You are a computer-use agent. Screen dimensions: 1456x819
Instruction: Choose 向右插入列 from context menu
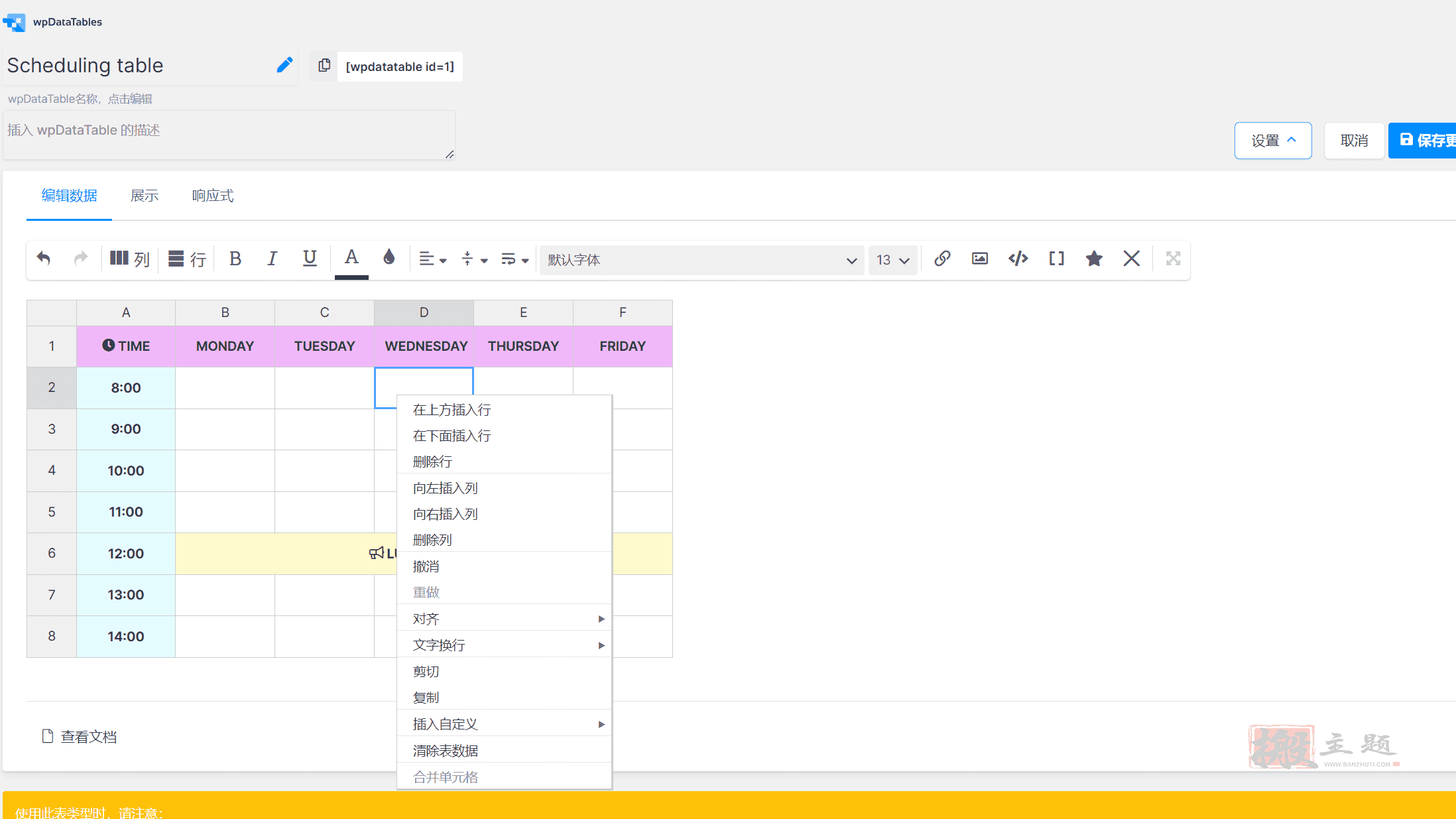[504, 514]
